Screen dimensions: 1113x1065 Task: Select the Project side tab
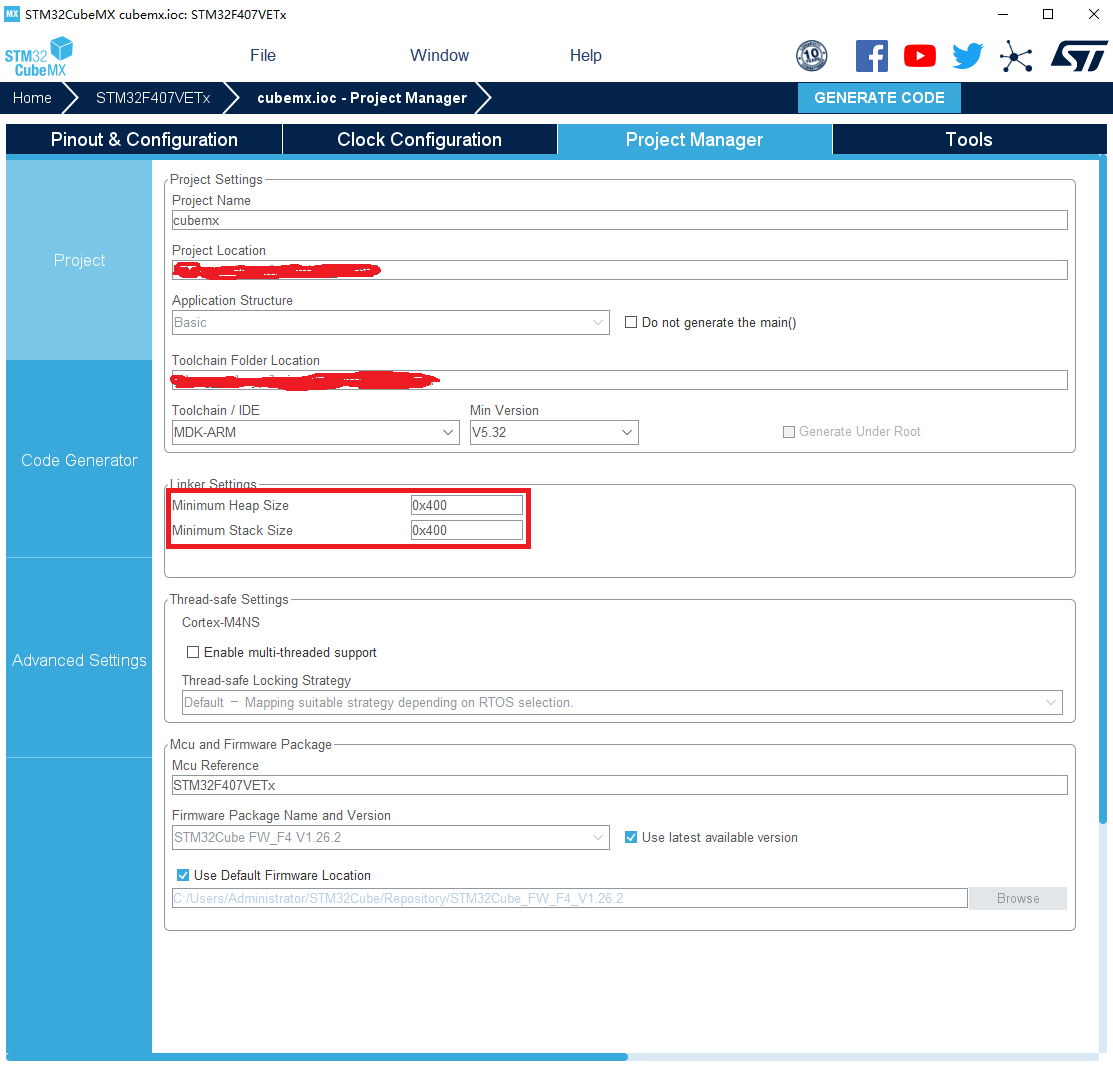pyautogui.click(x=79, y=260)
